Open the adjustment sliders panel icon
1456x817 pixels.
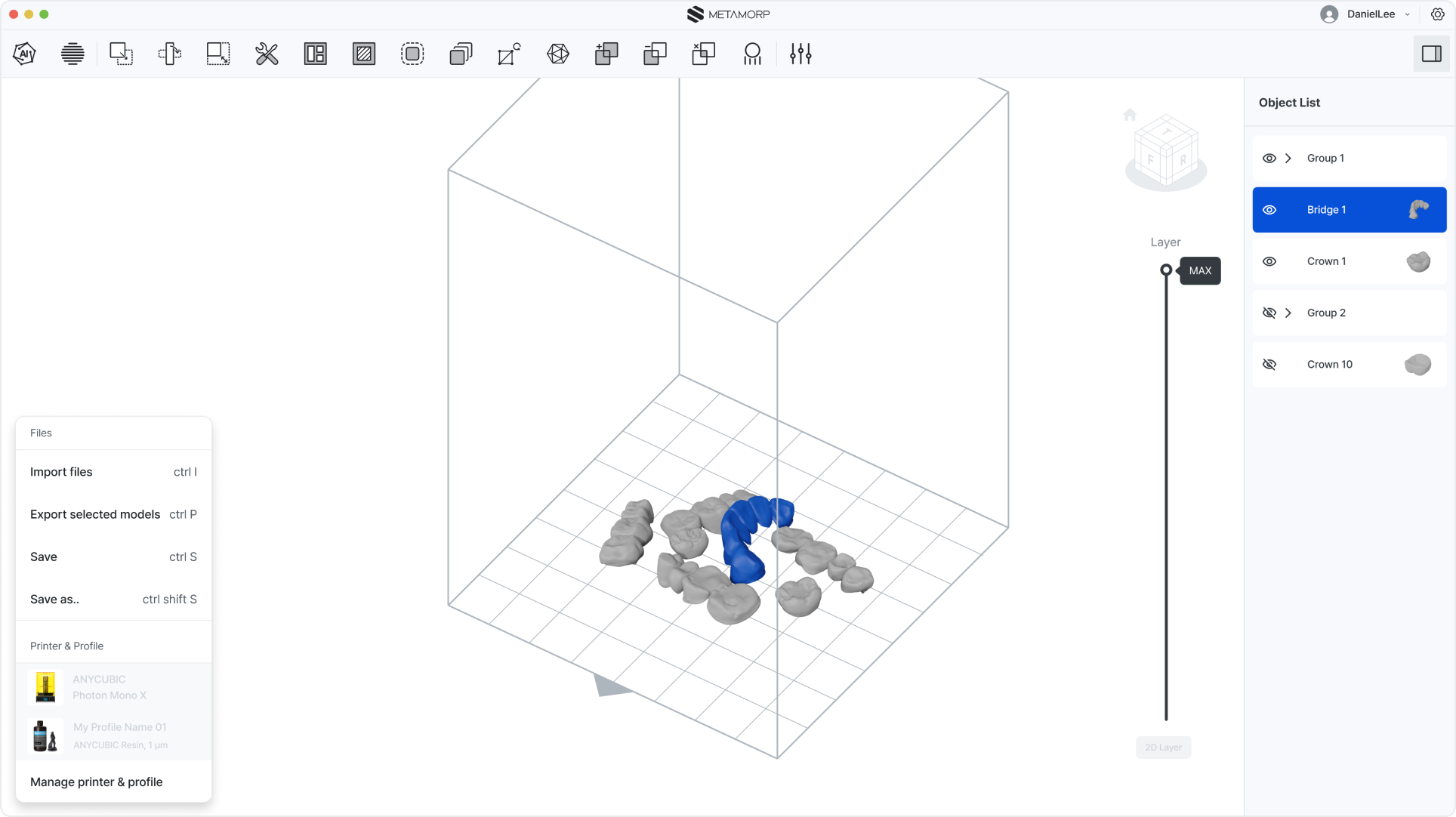click(x=800, y=53)
